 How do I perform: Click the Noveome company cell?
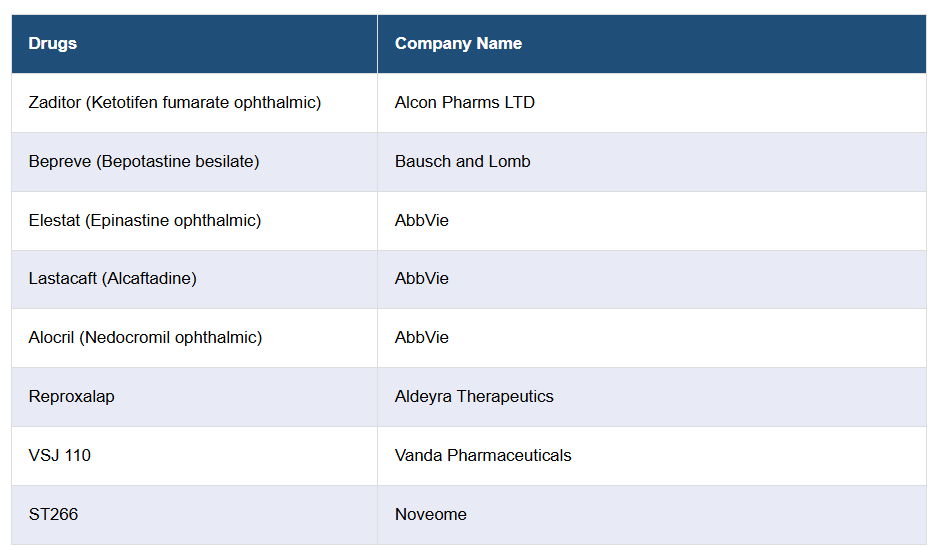tap(431, 515)
